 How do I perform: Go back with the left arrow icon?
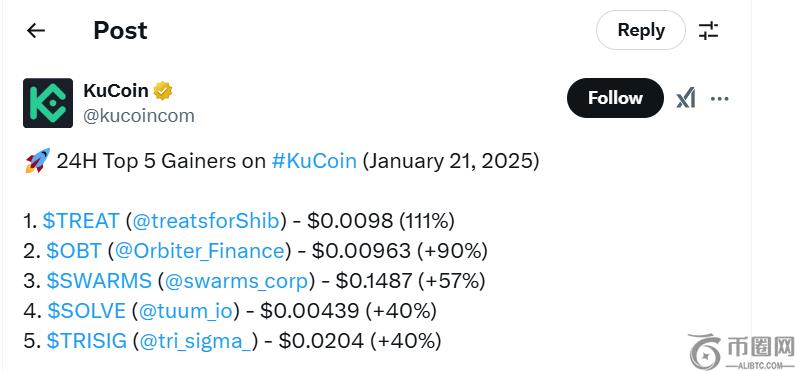click(36, 31)
